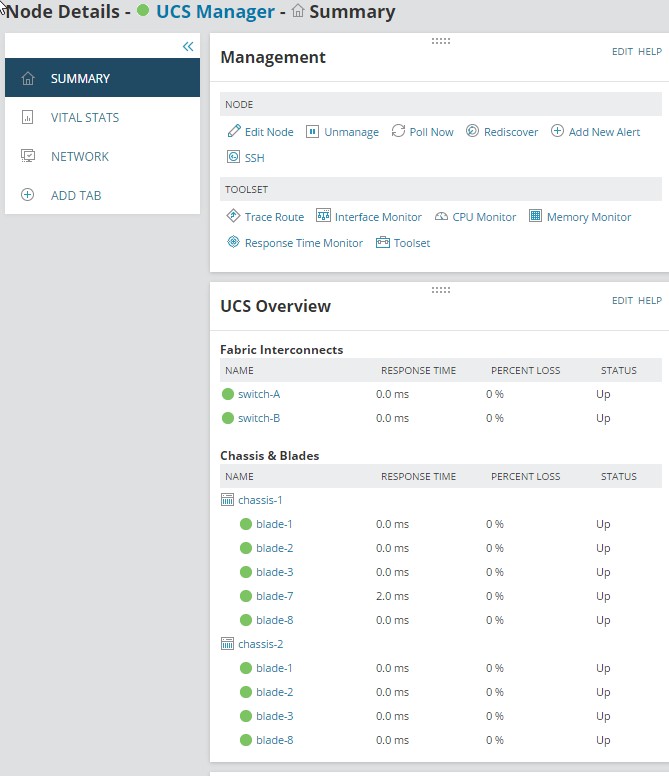Click the Vital Stats chart icon
Screen dimensions: 669x776
28,117
